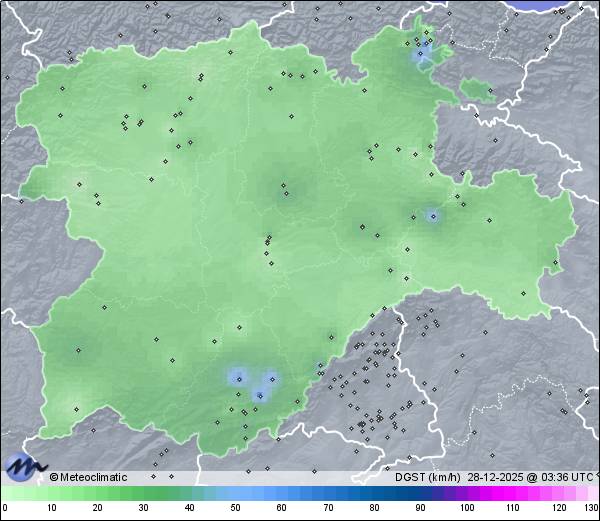Pick the 90 km/h purple on the scale
The height and width of the screenshot is (521, 600).
pyautogui.click(x=420, y=494)
